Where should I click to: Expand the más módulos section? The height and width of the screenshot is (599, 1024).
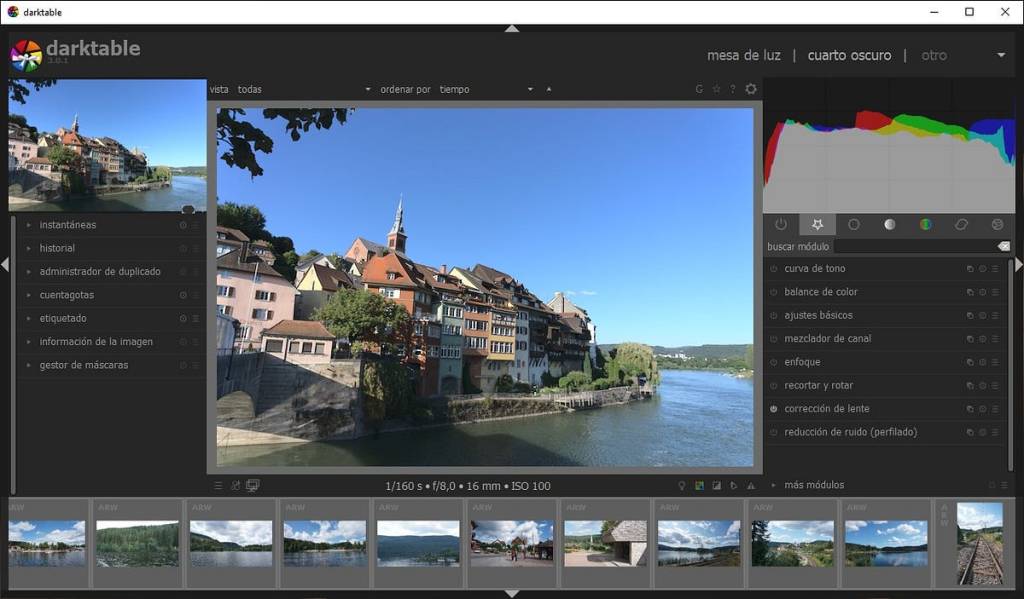pos(814,485)
